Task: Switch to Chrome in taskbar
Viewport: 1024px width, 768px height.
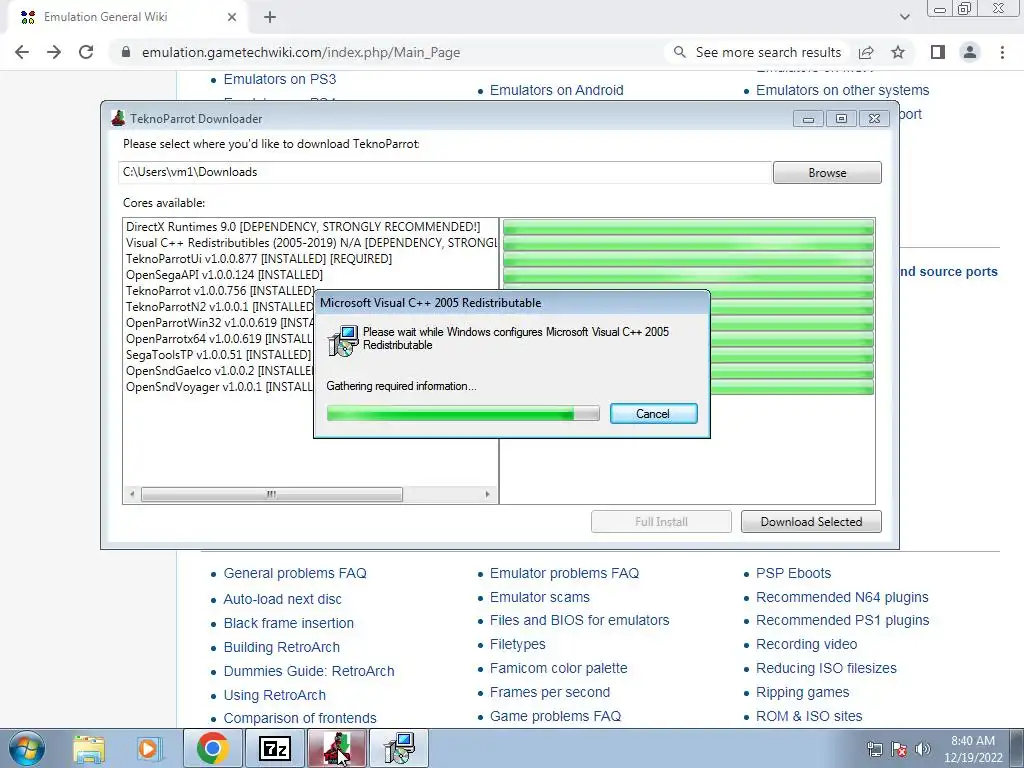Action: point(213,748)
